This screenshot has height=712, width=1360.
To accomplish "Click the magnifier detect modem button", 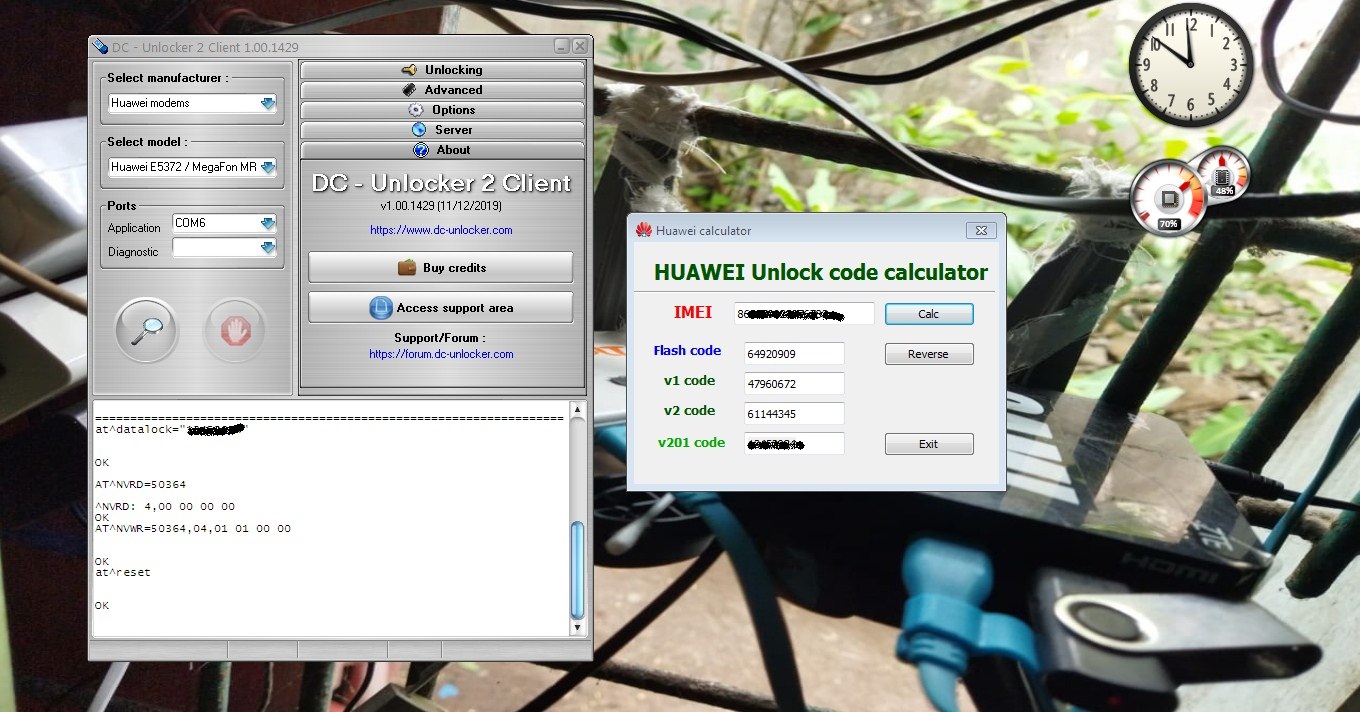I will [146, 329].
